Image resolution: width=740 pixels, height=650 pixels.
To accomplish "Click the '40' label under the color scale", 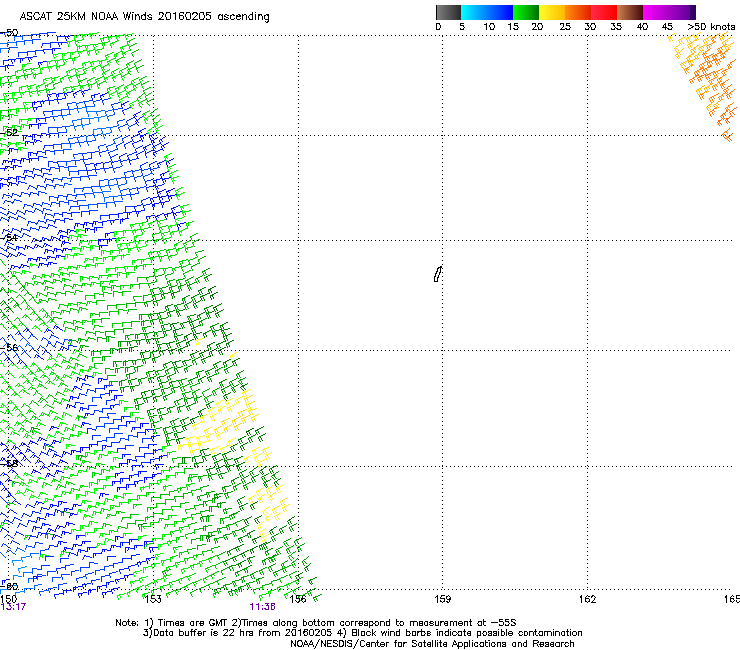I will (642, 27).
